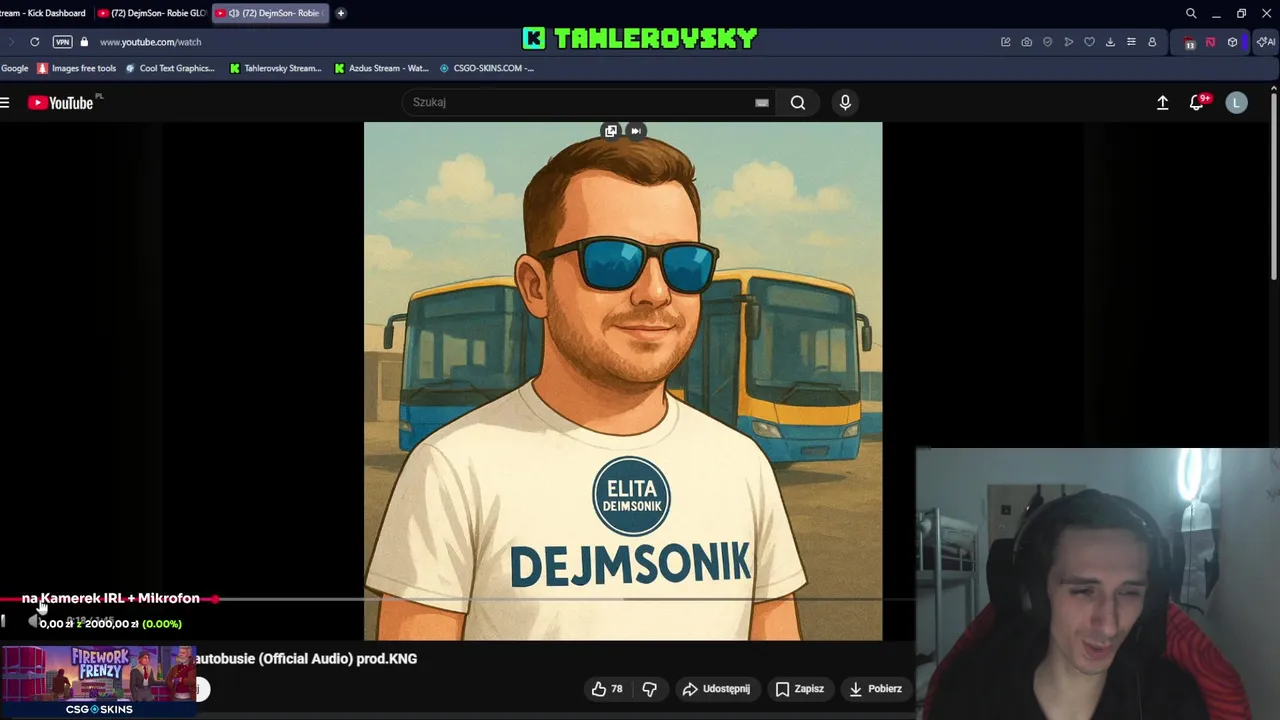Select the active DejmSon tab with audio
Viewport: 1280px width, 720px height.
click(270, 13)
